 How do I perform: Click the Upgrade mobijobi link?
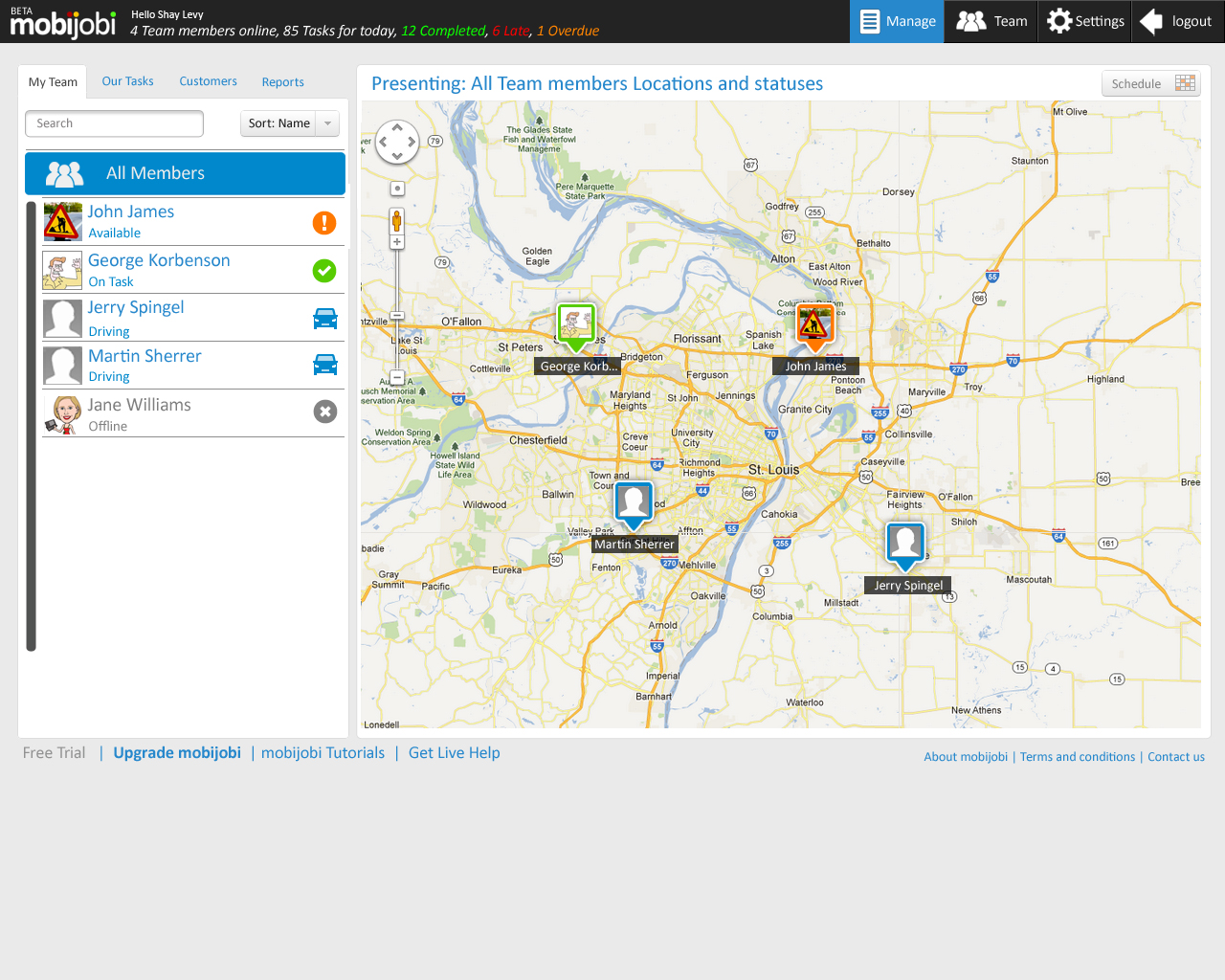coord(177,753)
